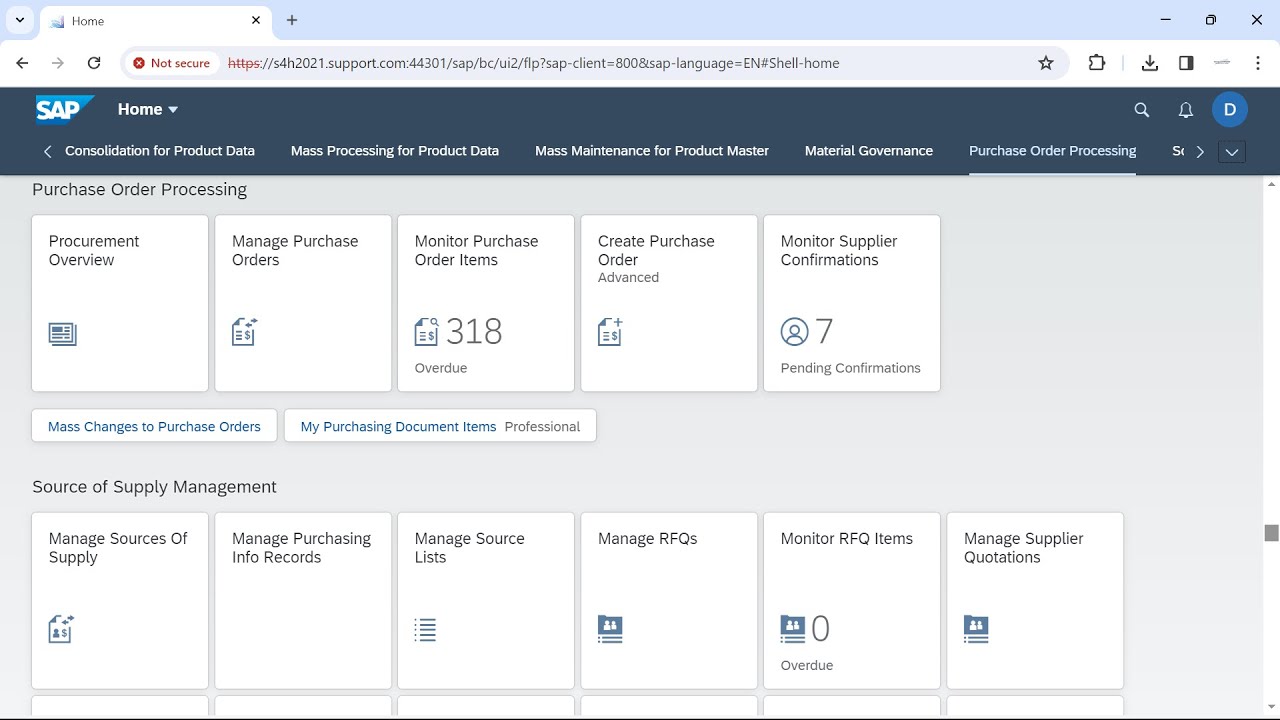Click Create Purchase Order tile title
Viewport: 1280px width, 720px height.
point(656,250)
